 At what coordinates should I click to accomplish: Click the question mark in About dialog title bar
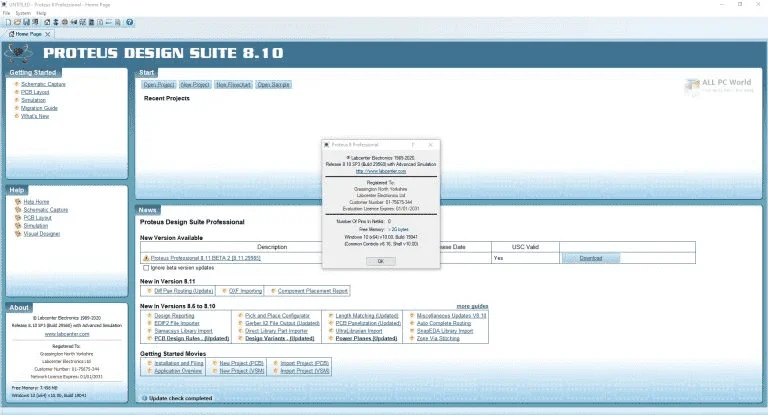pyautogui.click(x=413, y=145)
